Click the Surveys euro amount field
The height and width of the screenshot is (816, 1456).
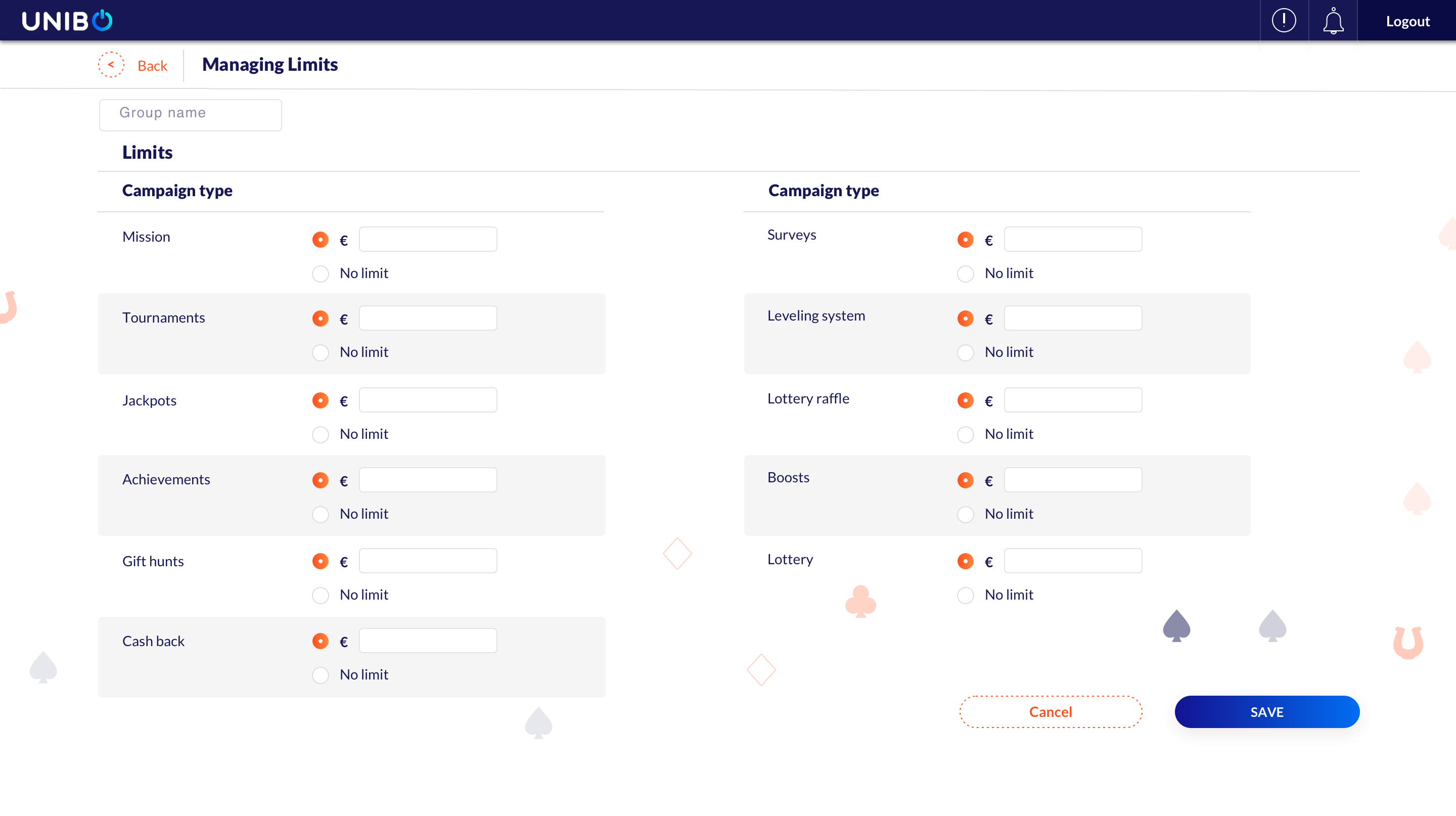(1073, 239)
